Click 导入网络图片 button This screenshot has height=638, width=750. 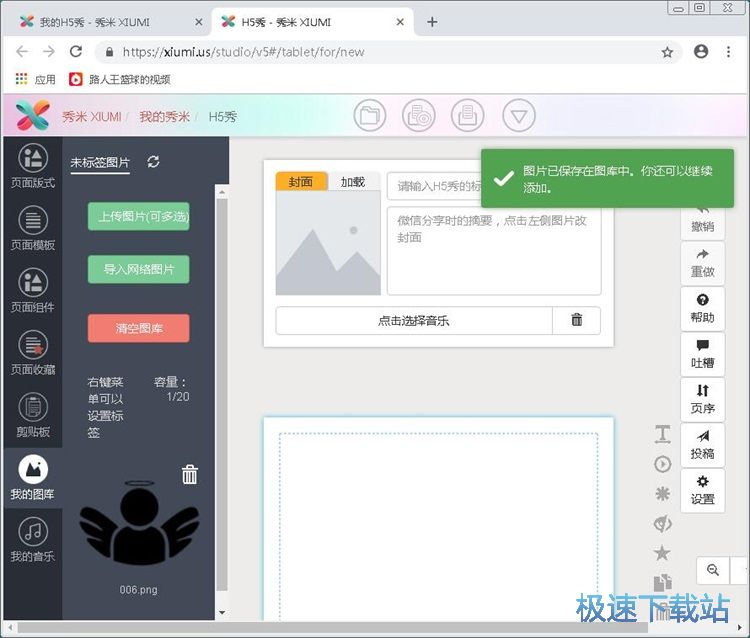[x=139, y=269]
